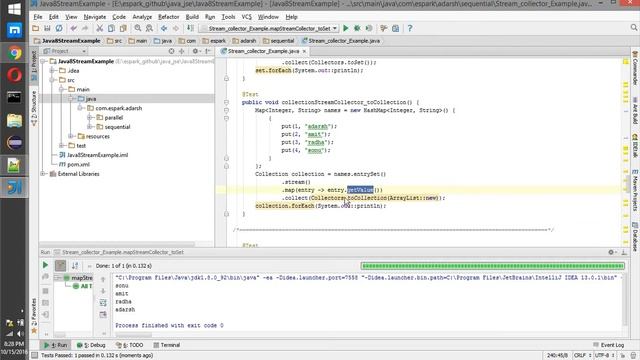Click Scroll from Source icon in Project panel
The height and width of the screenshot is (360, 640).
(171, 51)
